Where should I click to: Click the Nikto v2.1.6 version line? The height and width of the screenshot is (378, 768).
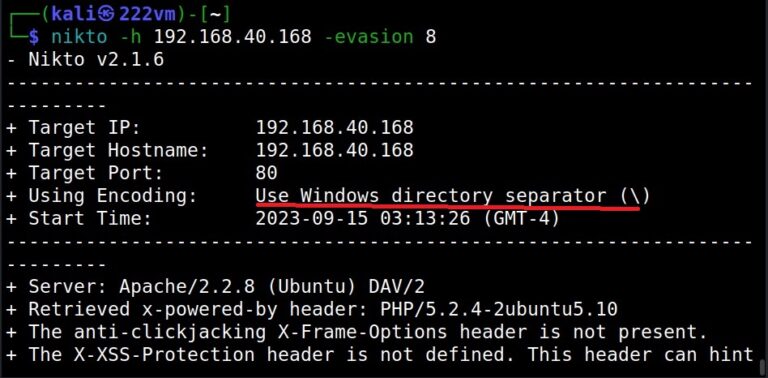(x=85, y=60)
